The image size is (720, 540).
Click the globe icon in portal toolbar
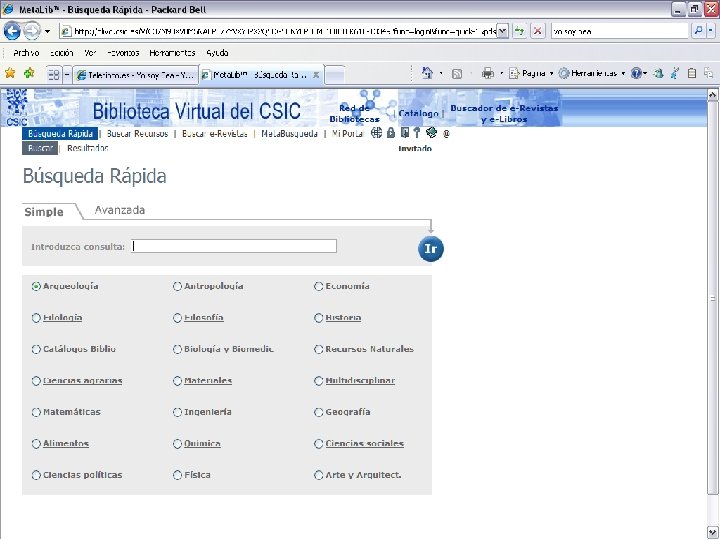376,133
